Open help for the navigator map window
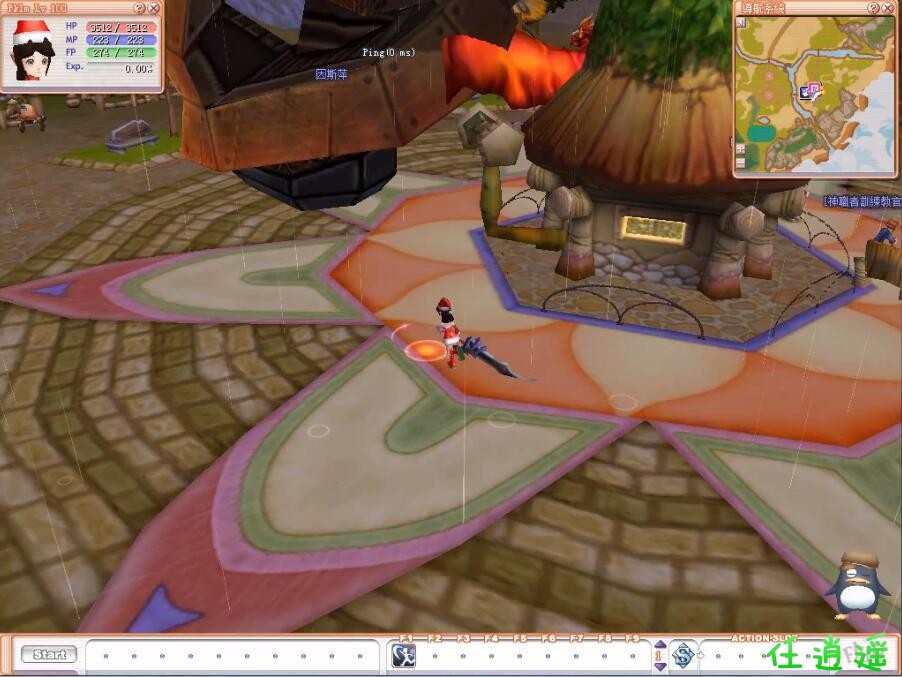Image resolution: width=902 pixels, height=677 pixels. (873, 8)
